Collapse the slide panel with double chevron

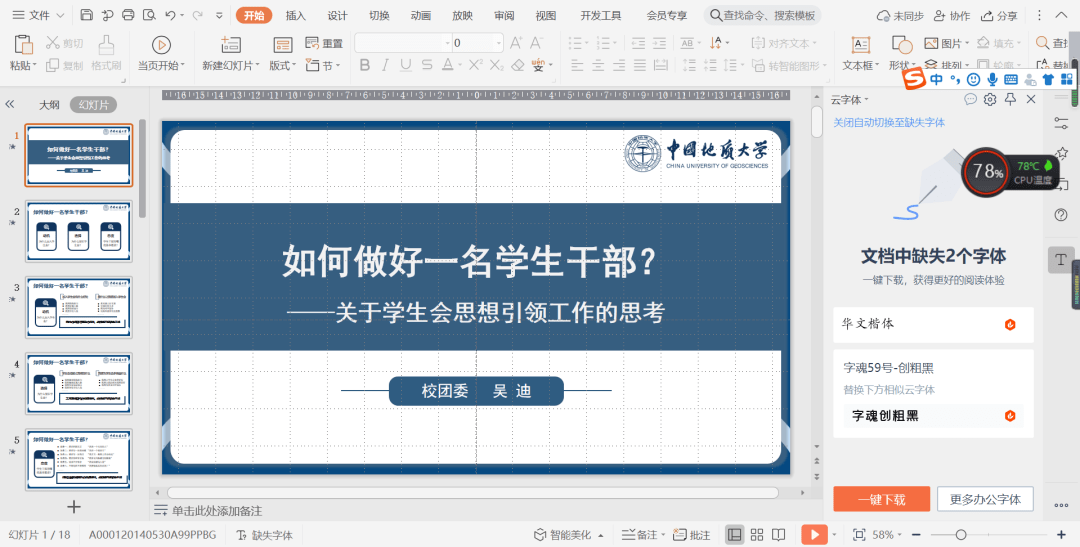tap(10, 104)
